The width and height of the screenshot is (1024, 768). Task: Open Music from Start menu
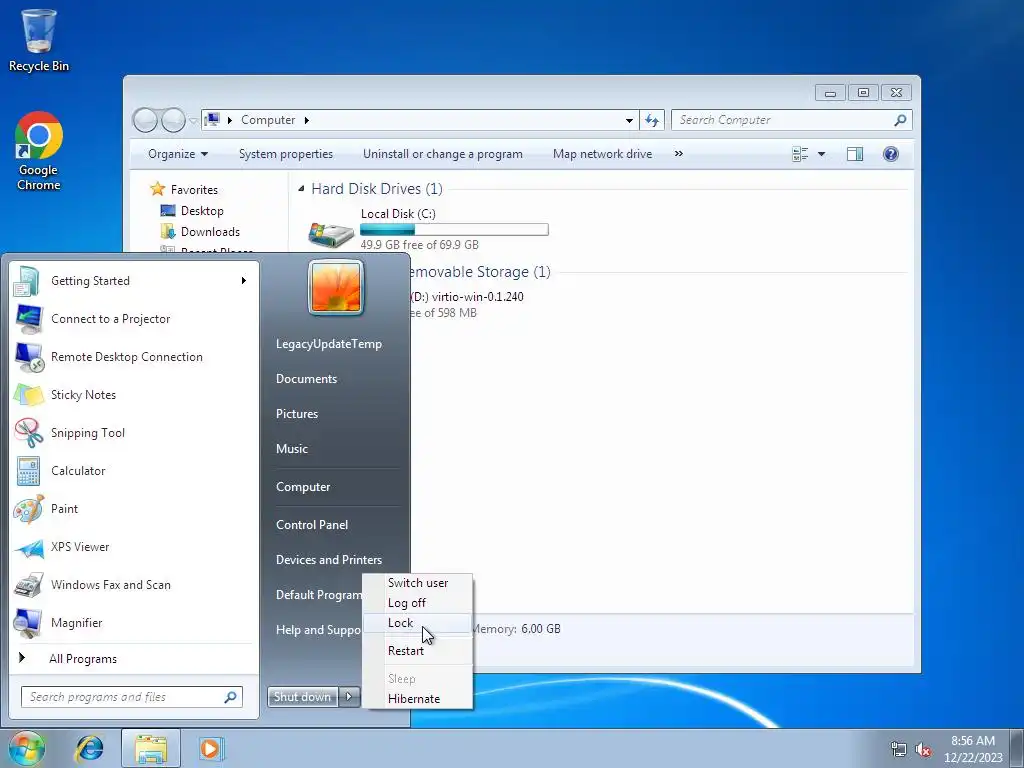tap(291, 449)
